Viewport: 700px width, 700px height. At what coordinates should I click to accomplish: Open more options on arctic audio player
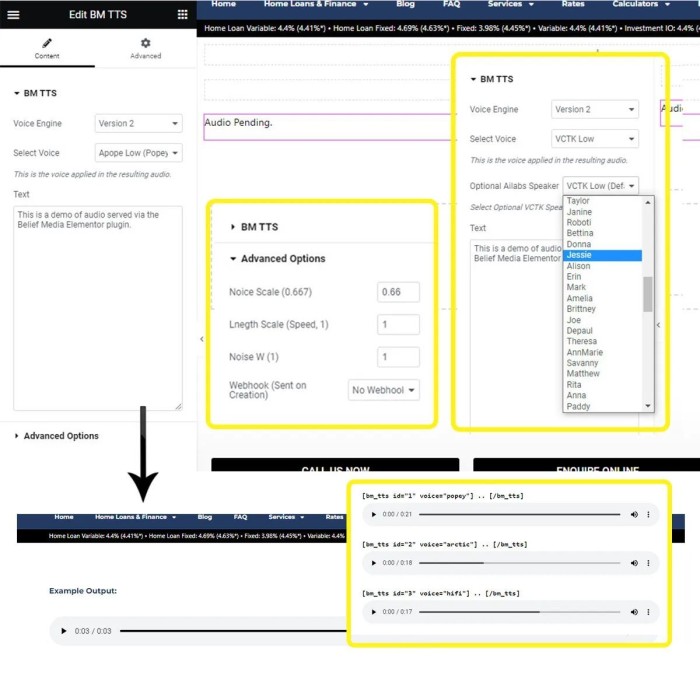(648, 562)
